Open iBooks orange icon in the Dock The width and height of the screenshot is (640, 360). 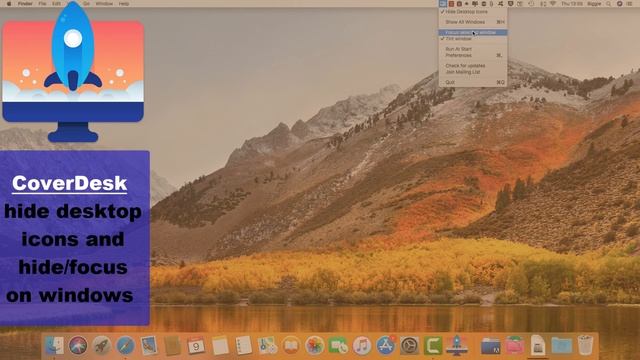click(x=291, y=345)
